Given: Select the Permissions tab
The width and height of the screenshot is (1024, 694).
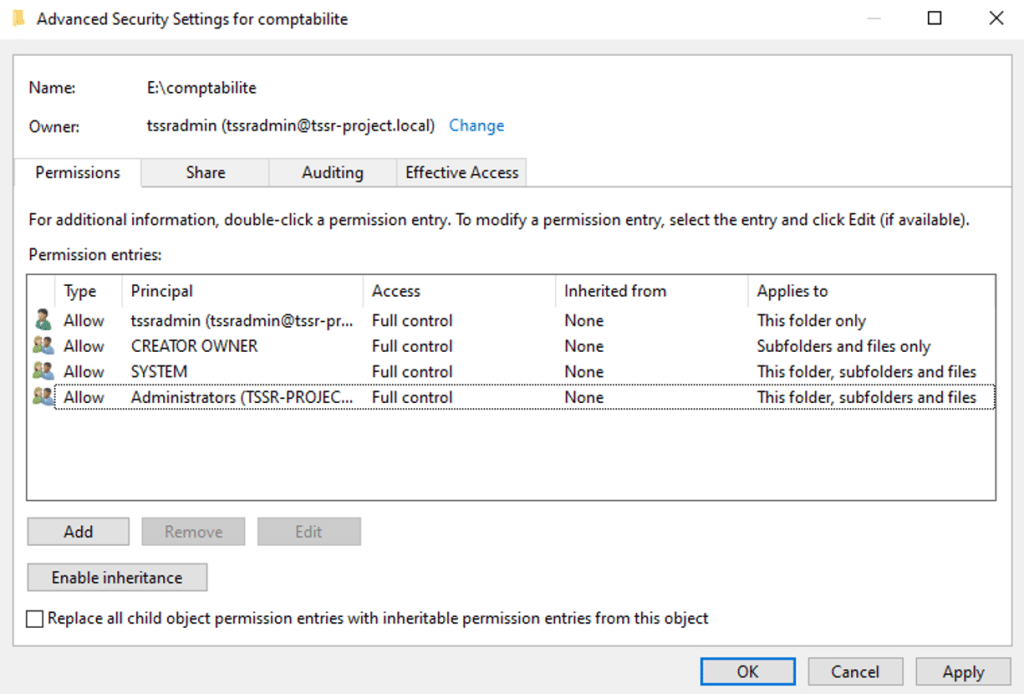Looking at the screenshot, I should [x=77, y=173].
